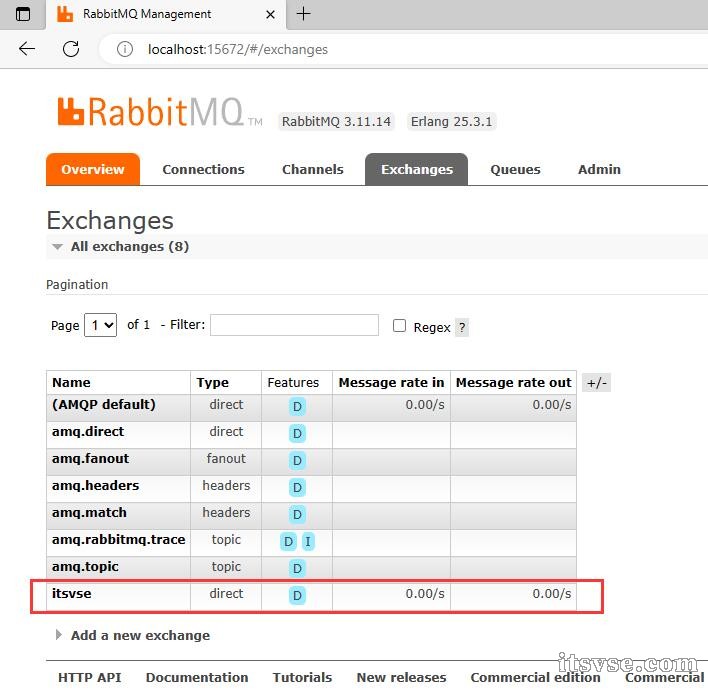Click the D feature badge for itsvse

pos(297,596)
